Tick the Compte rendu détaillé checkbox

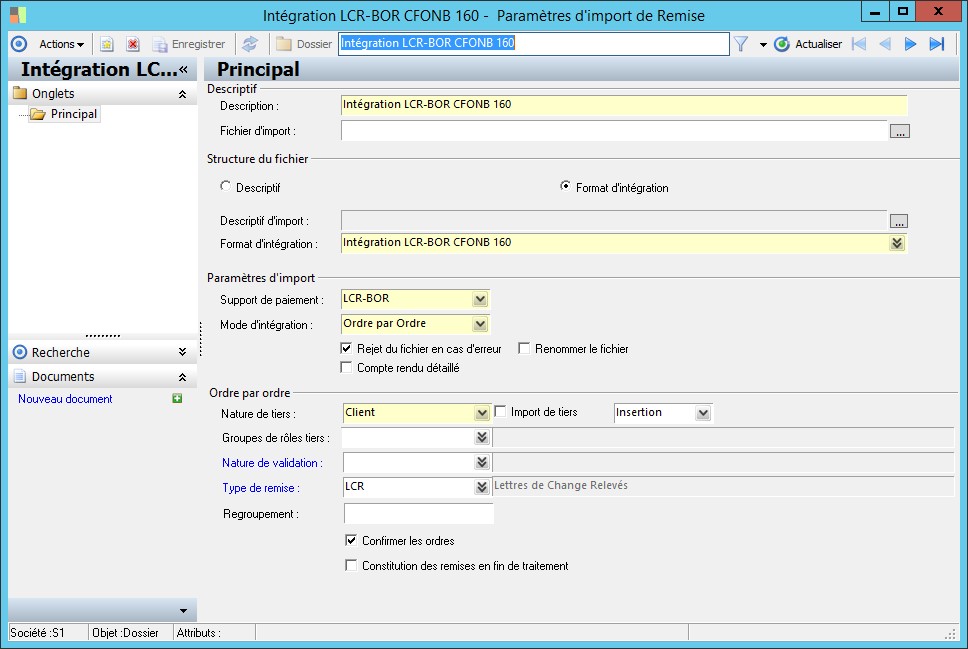point(347,368)
